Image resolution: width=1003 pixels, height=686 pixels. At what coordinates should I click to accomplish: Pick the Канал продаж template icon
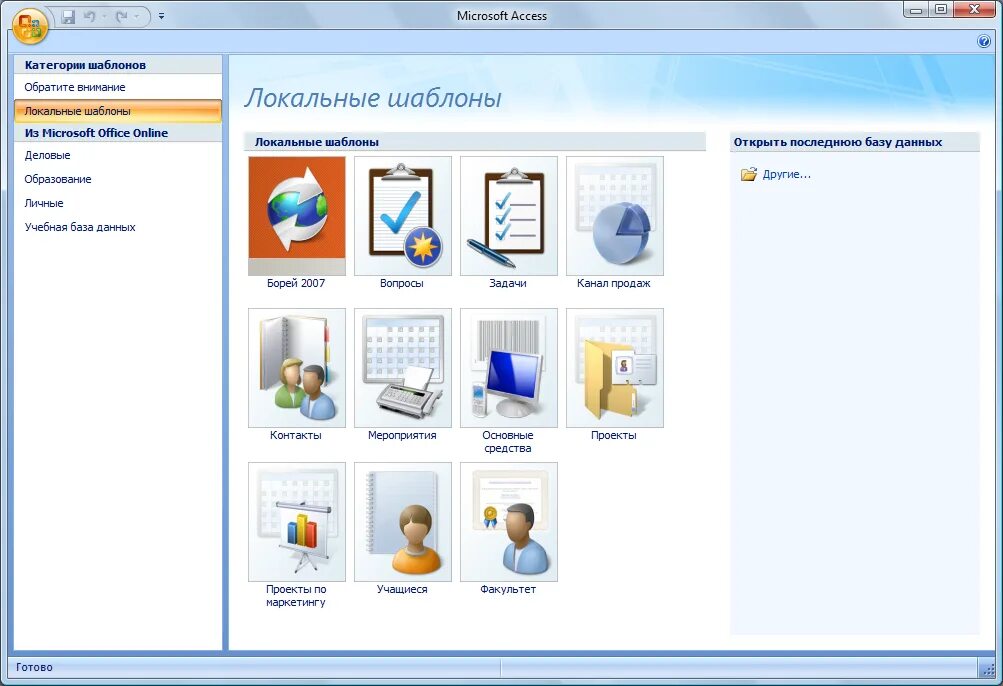coord(615,216)
